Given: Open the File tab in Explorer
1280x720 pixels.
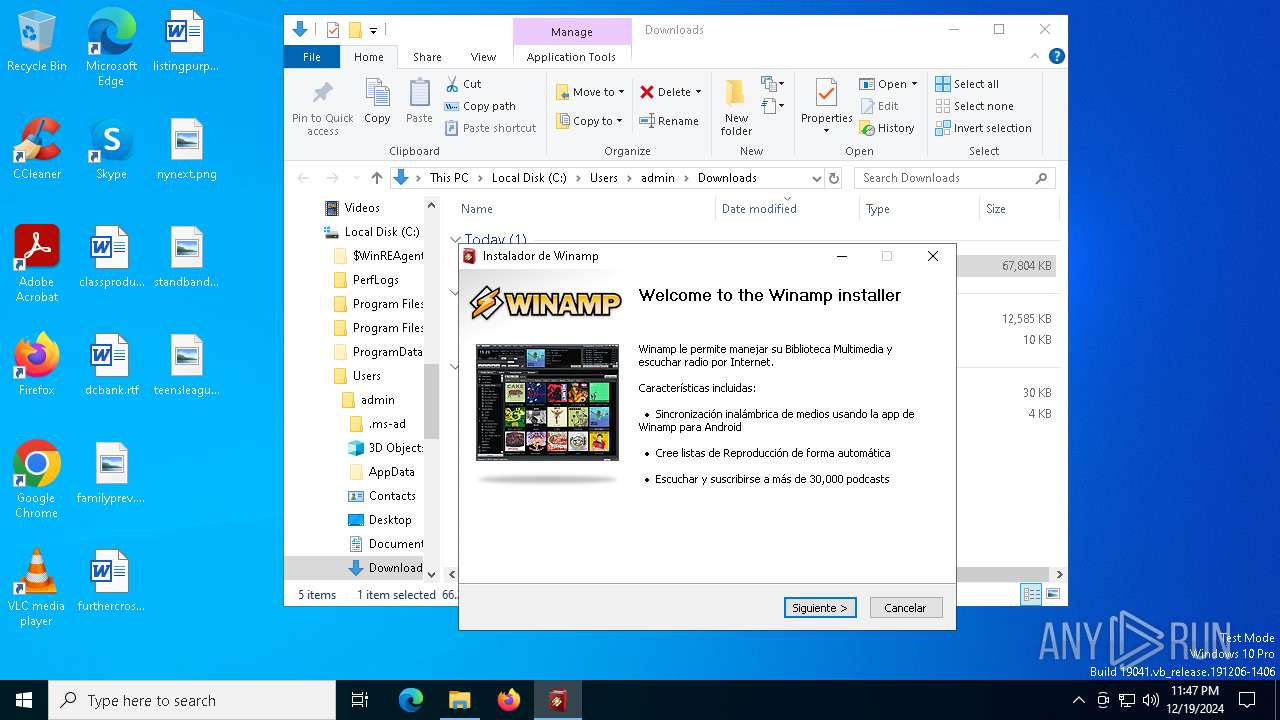Looking at the screenshot, I should point(312,57).
